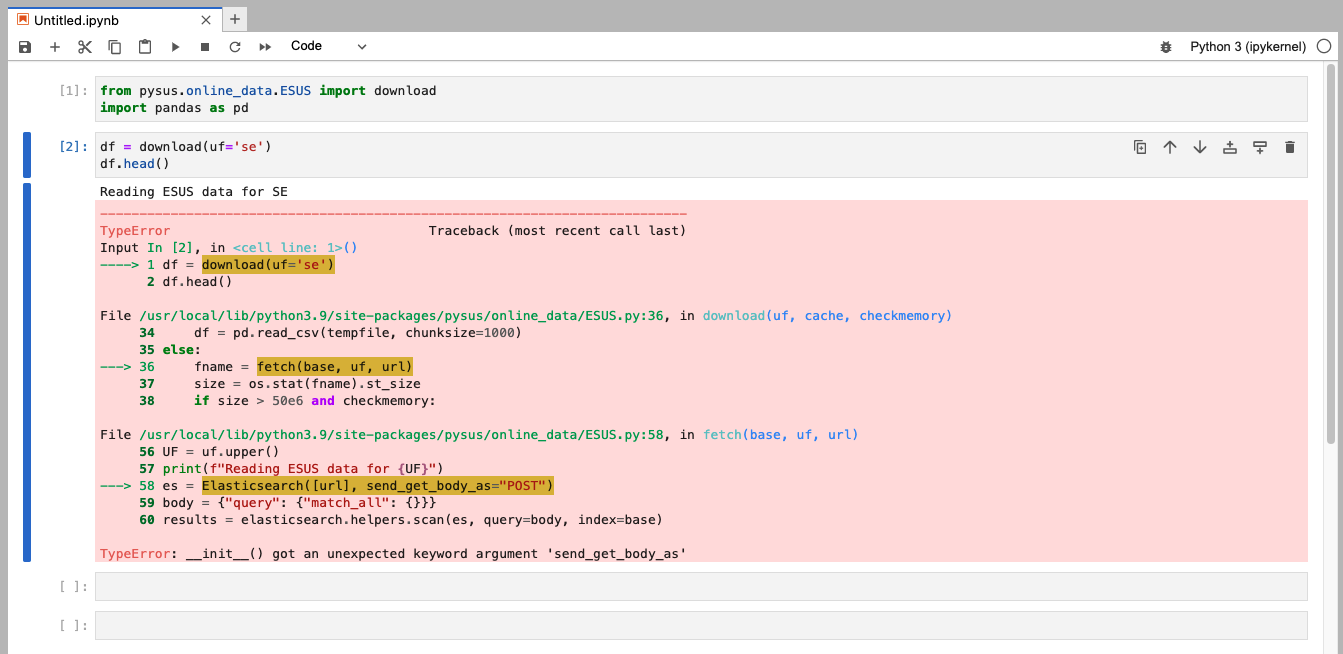Restart kernel and run all cells
Image resolution: width=1343 pixels, height=654 pixels.
click(x=264, y=46)
